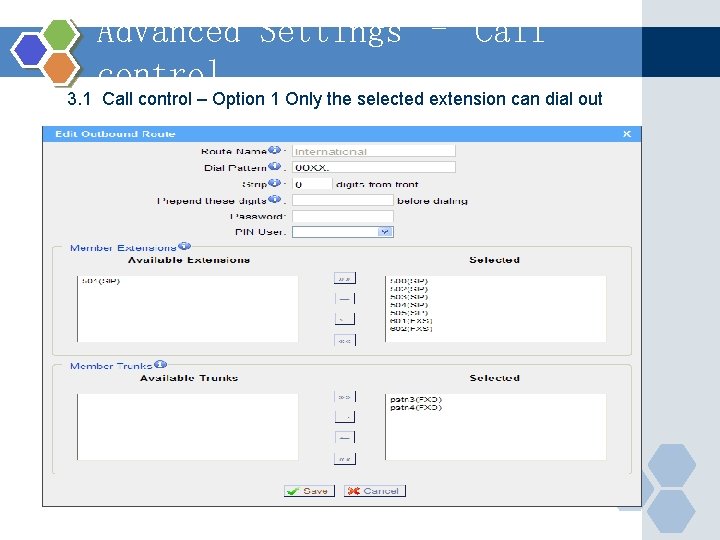Screen dimensions: 720x540
Task: Click the Route Name field
Action: pyautogui.click(x=374, y=151)
